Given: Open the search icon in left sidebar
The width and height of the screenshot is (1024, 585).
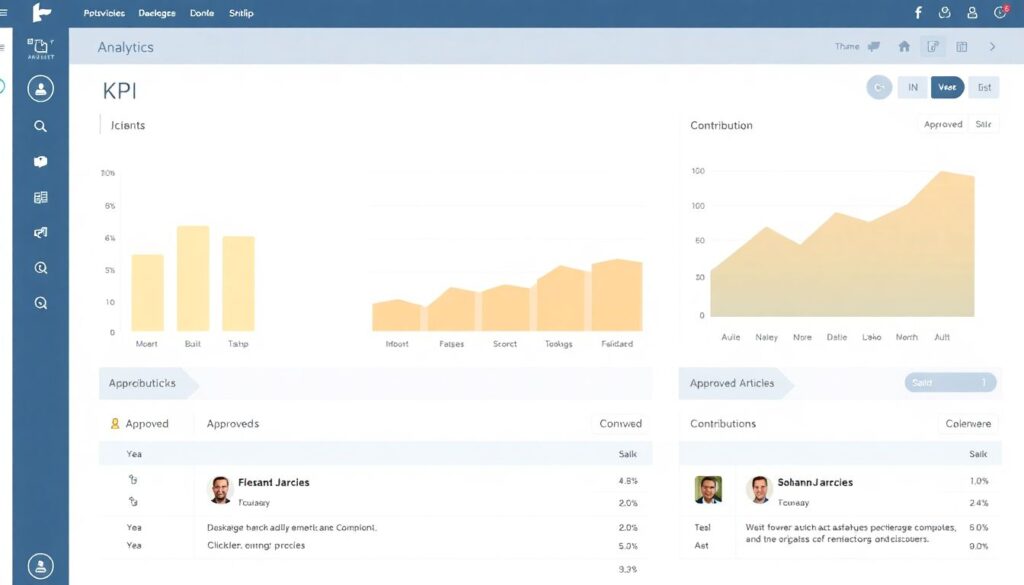Looking at the screenshot, I should point(41,126).
